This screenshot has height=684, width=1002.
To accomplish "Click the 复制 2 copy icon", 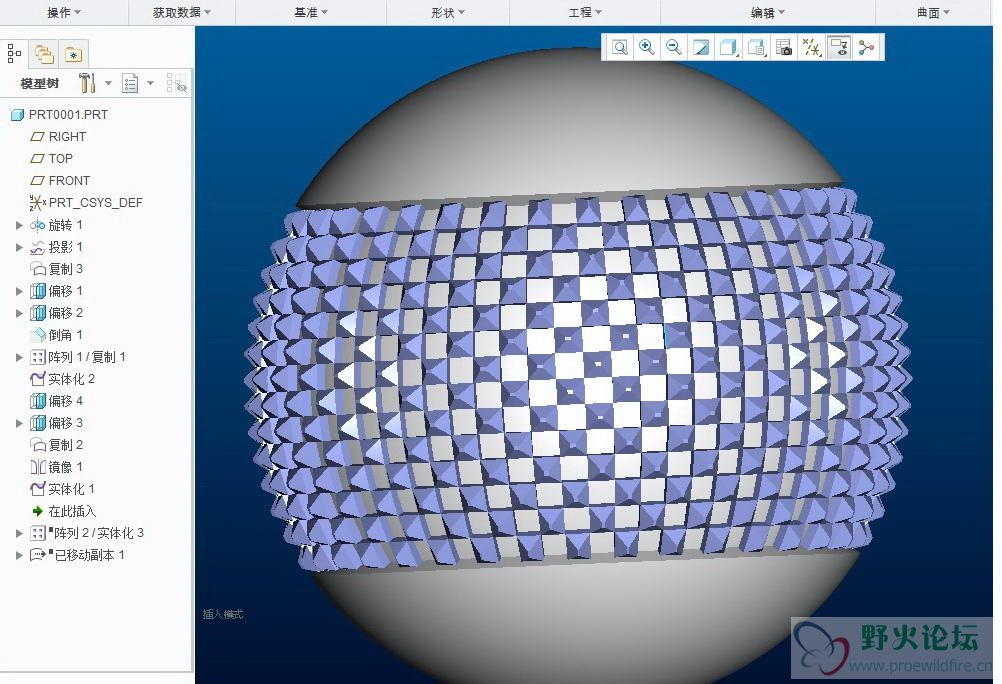I will 38,445.
